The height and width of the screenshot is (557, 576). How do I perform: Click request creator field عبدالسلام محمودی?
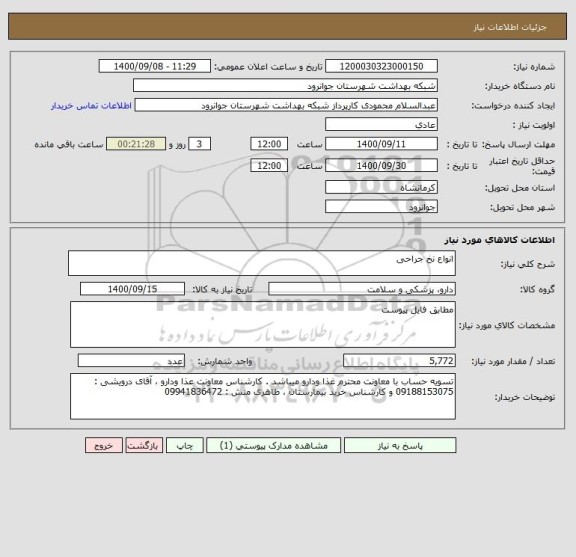[286, 105]
